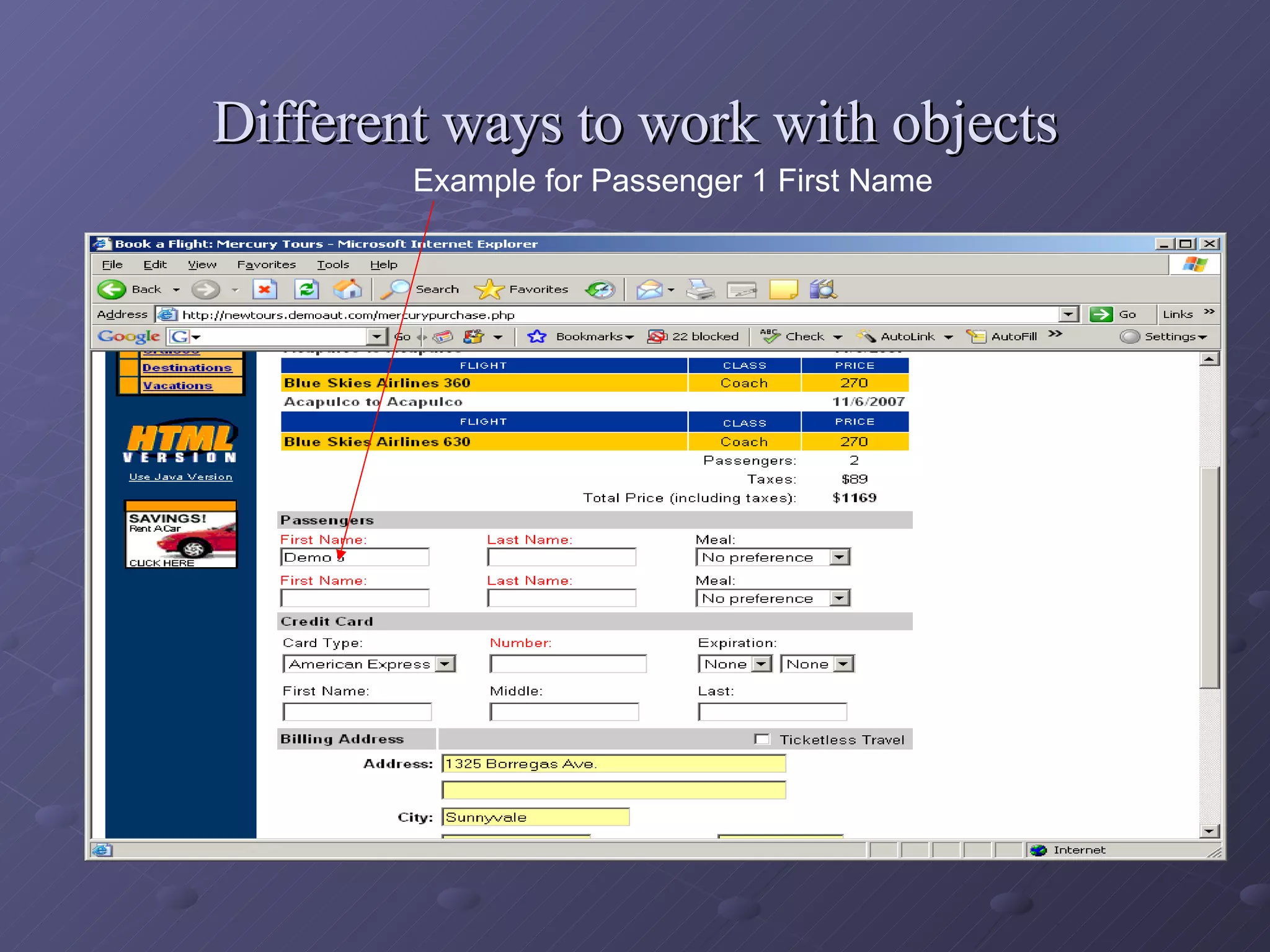Click the Stop loading icon
The width and height of the screenshot is (1270, 952).
[x=265, y=289]
